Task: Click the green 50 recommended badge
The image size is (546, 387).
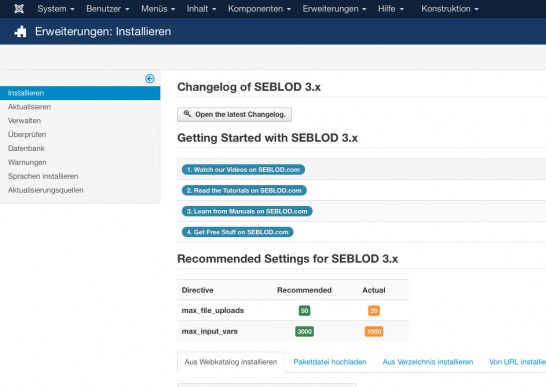Action: point(304,310)
